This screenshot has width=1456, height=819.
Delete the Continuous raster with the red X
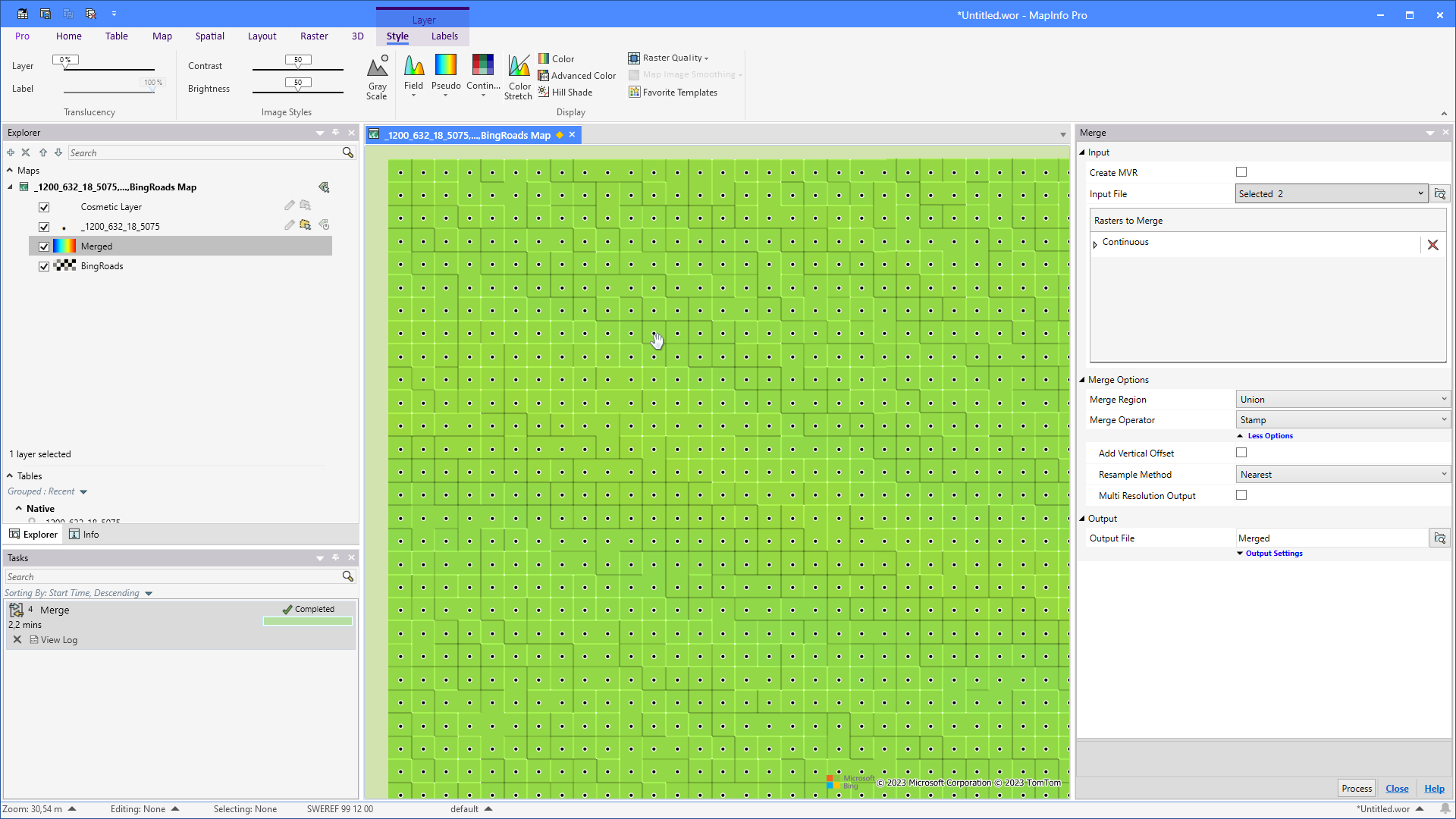coord(1433,244)
